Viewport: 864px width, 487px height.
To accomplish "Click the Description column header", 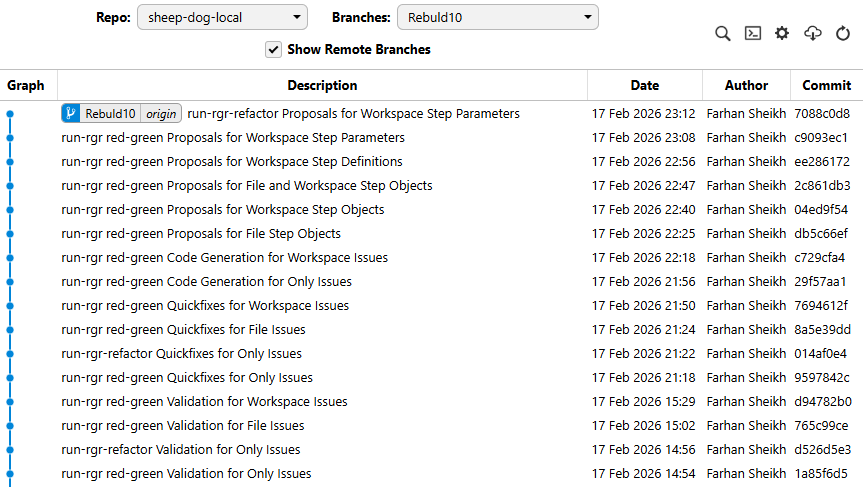I will tap(322, 85).
